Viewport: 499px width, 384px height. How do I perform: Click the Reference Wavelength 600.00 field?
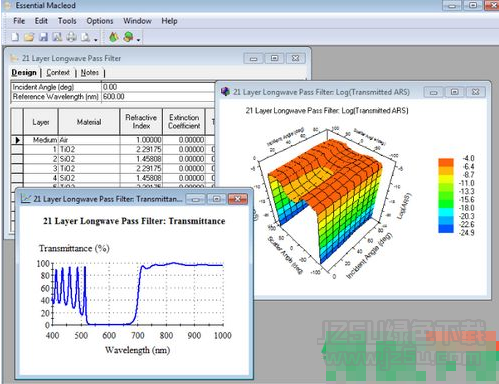coord(158,97)
